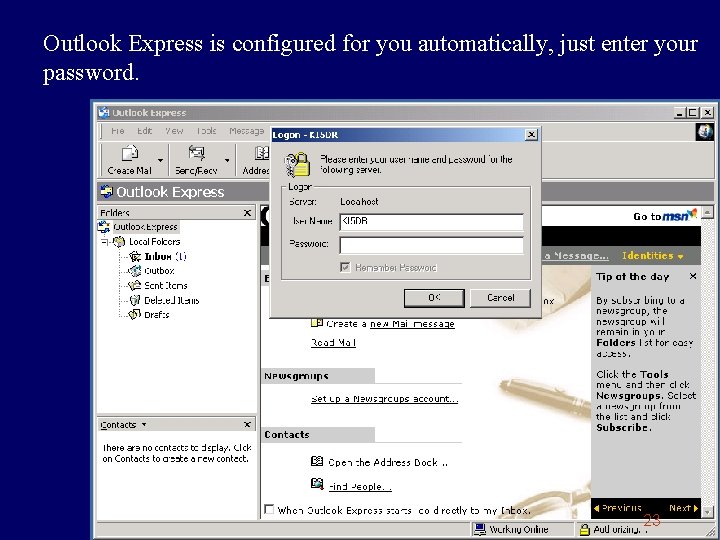Viewport: 720px width, 540px height.
Task: Click Cancel in the Logon dialog
Action: (x=501, y=298)
